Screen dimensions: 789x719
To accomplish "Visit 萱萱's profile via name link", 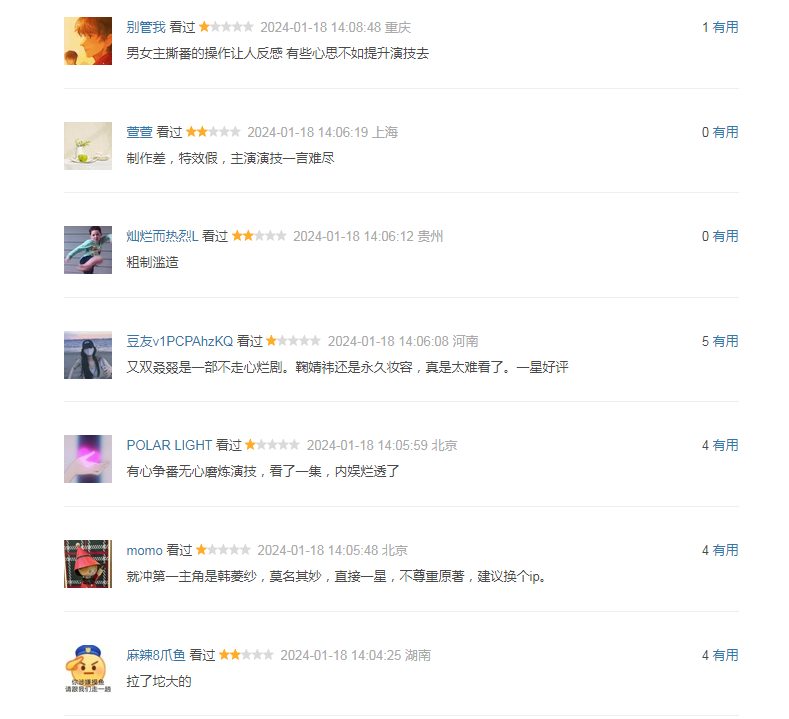I will click(139, 132).
